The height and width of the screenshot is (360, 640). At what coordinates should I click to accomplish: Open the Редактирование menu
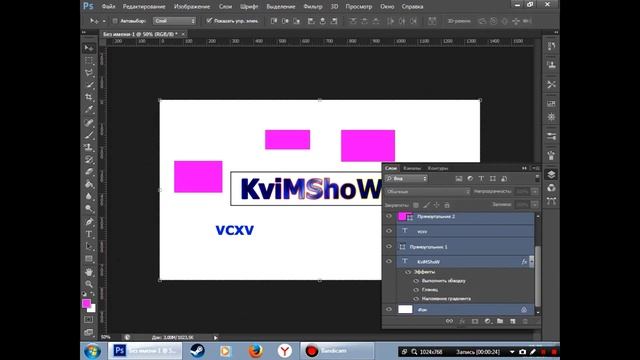pyautogui.click(x=144, y=7)
